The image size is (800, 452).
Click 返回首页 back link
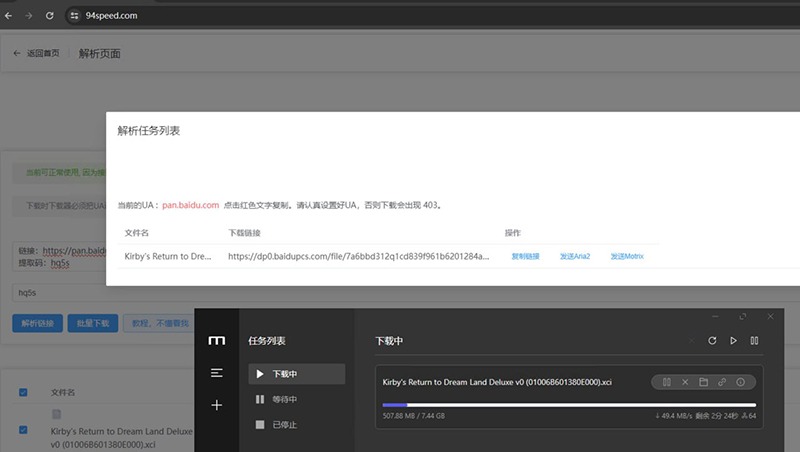(36, 53)
